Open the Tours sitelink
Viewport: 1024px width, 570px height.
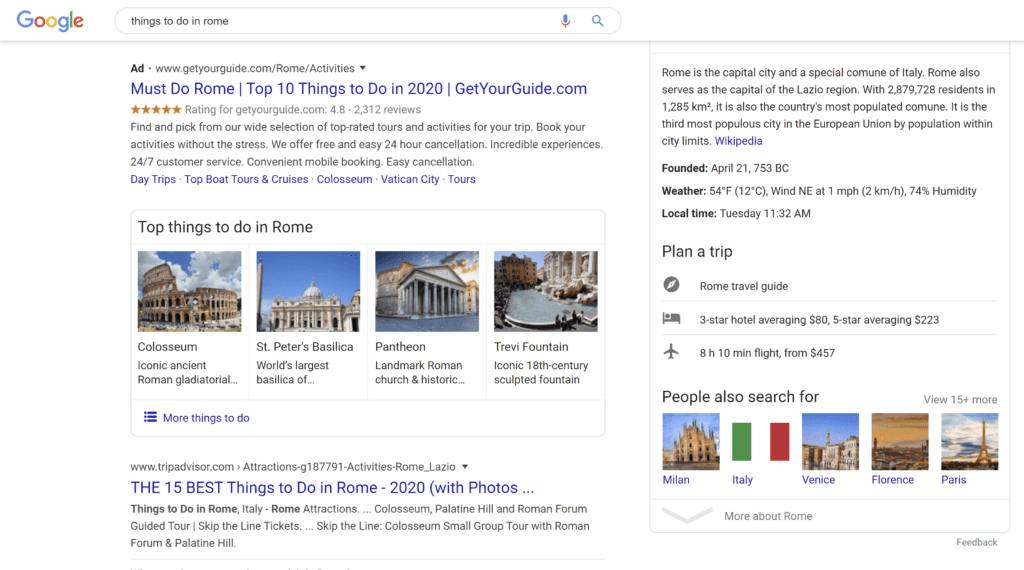point(462,180)
